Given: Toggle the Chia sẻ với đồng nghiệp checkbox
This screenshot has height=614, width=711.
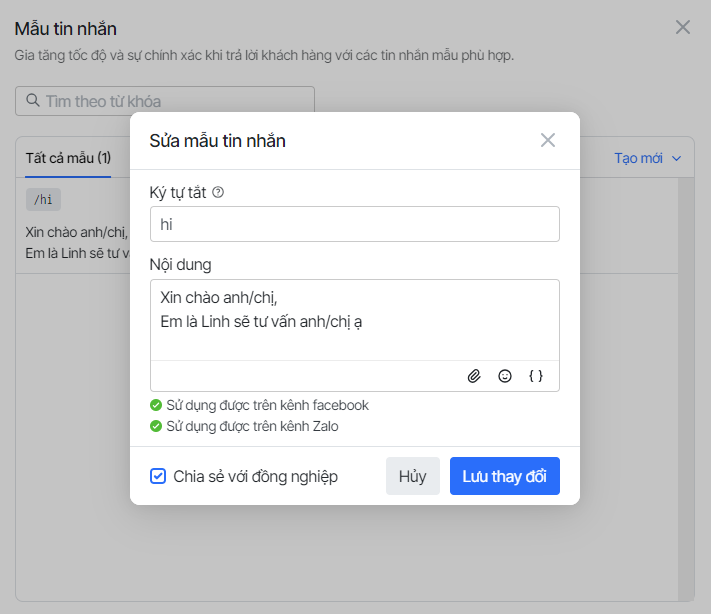Looking at the screenshot, I should coord(158,476).
